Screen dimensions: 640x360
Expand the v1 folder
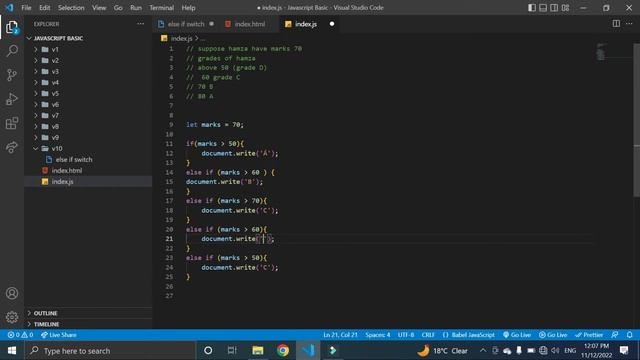[55, 49]
